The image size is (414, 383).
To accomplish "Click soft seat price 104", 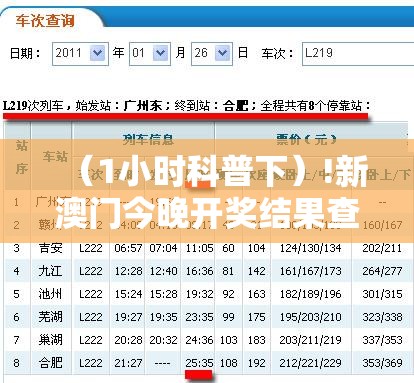I will click(256, 248).
